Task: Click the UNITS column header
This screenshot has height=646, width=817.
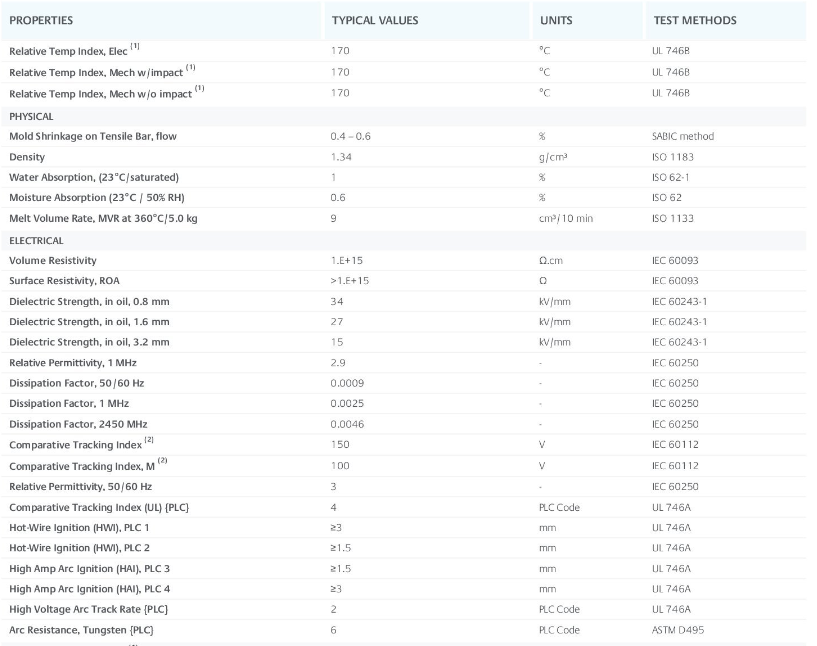Action: pos(556,20)
